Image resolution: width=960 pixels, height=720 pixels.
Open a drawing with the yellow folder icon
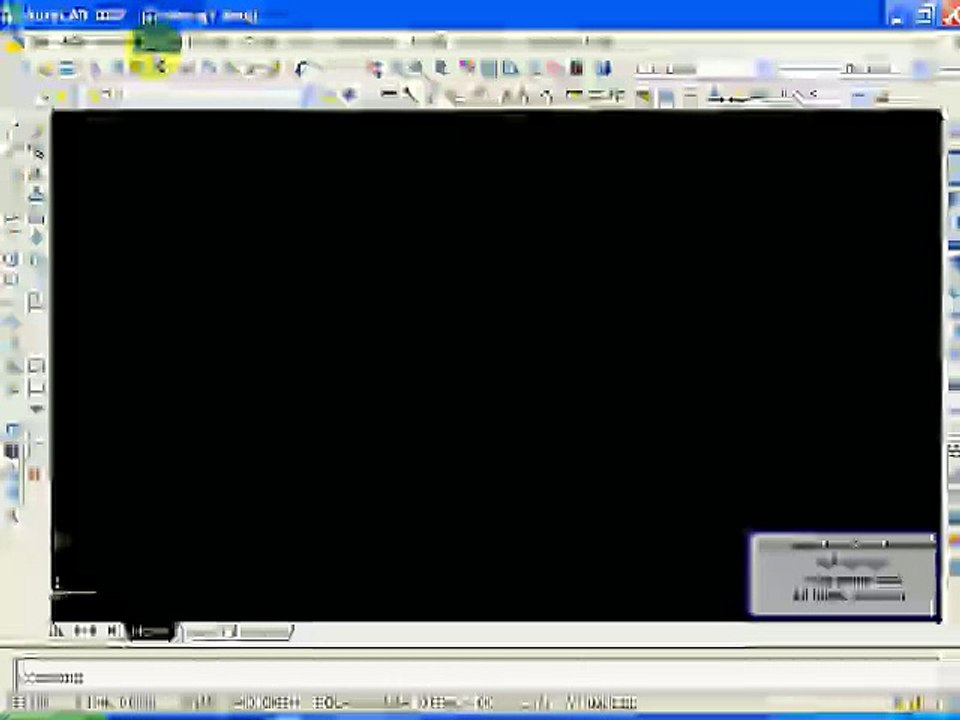point(46,69)
